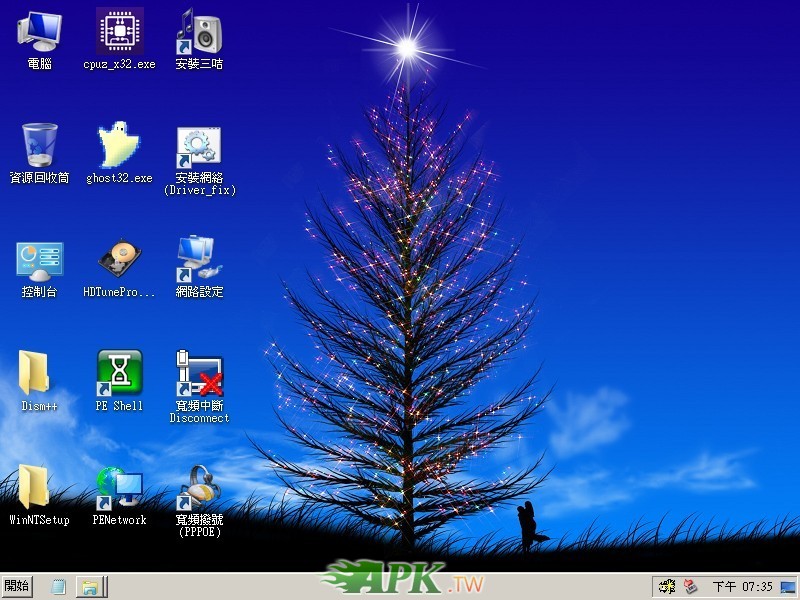Select the 資源回收筒 recycle bin icon
This screenshot has height=600, width=800.
click(40, 145)
